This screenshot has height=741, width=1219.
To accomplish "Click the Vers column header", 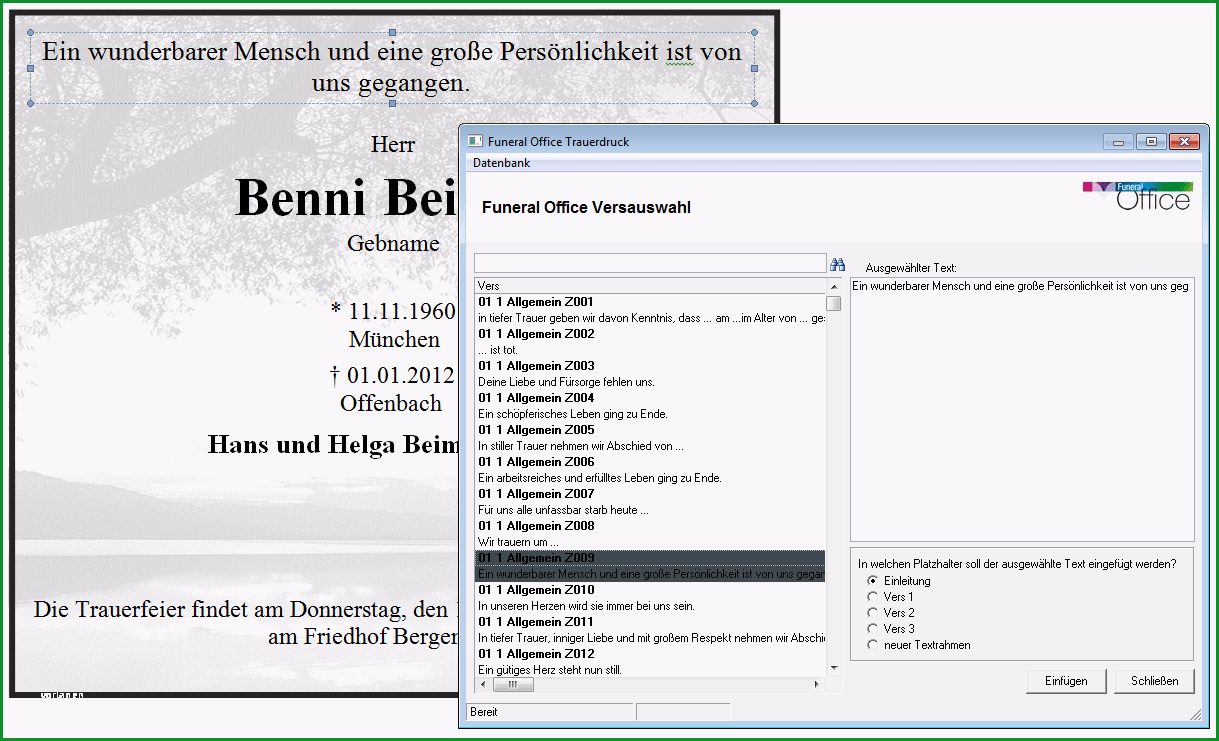I will [x=650, y=286].
